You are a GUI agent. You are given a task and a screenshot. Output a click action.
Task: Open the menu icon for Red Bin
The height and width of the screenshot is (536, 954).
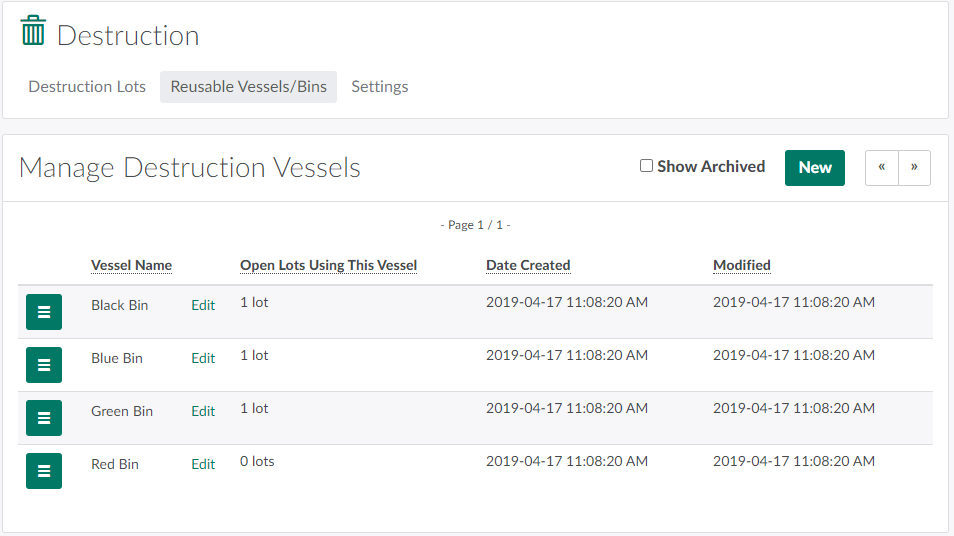pyautogui.click(x=44, y=471)
